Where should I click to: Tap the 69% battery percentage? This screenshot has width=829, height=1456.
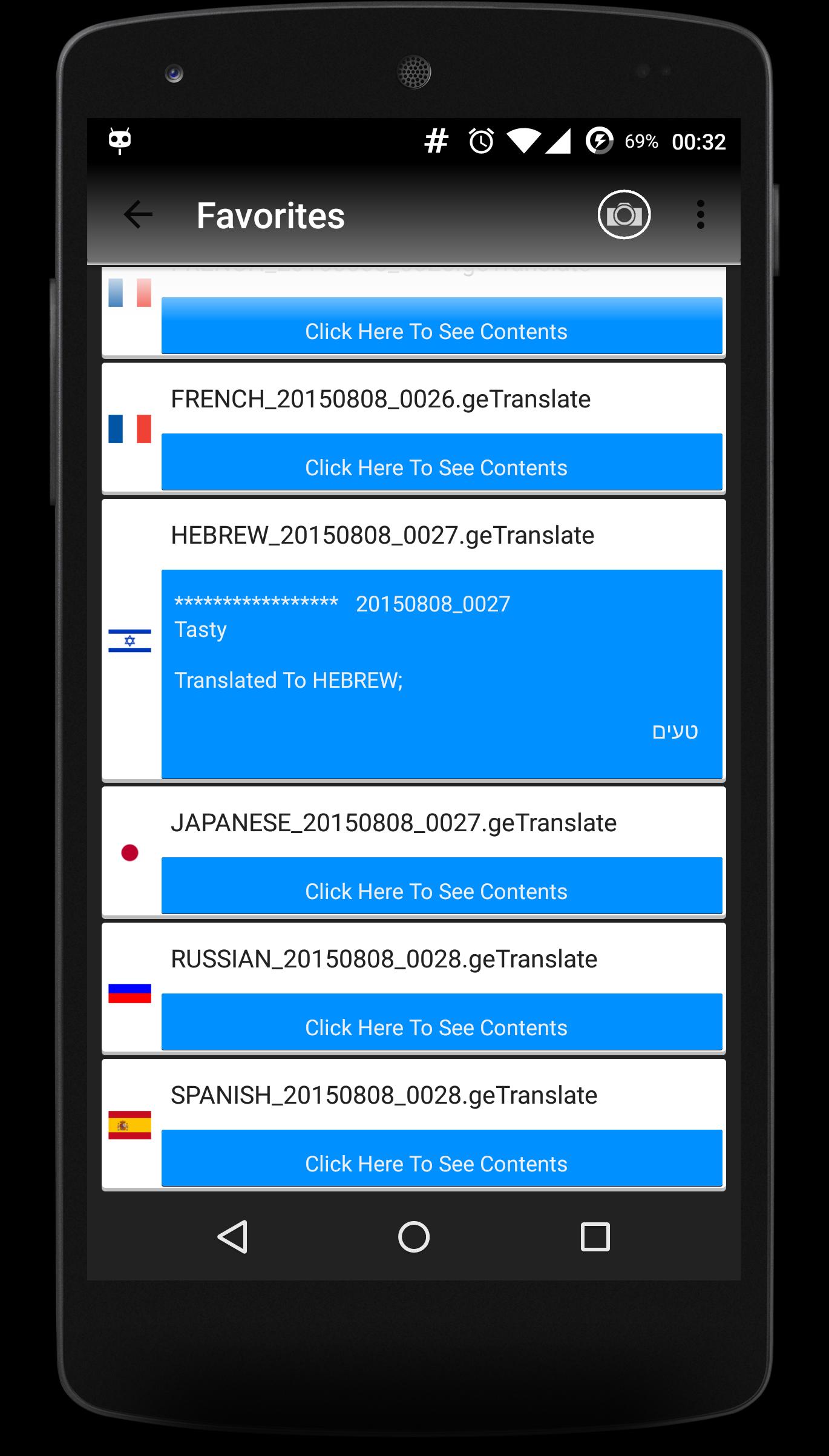point(641,142)
